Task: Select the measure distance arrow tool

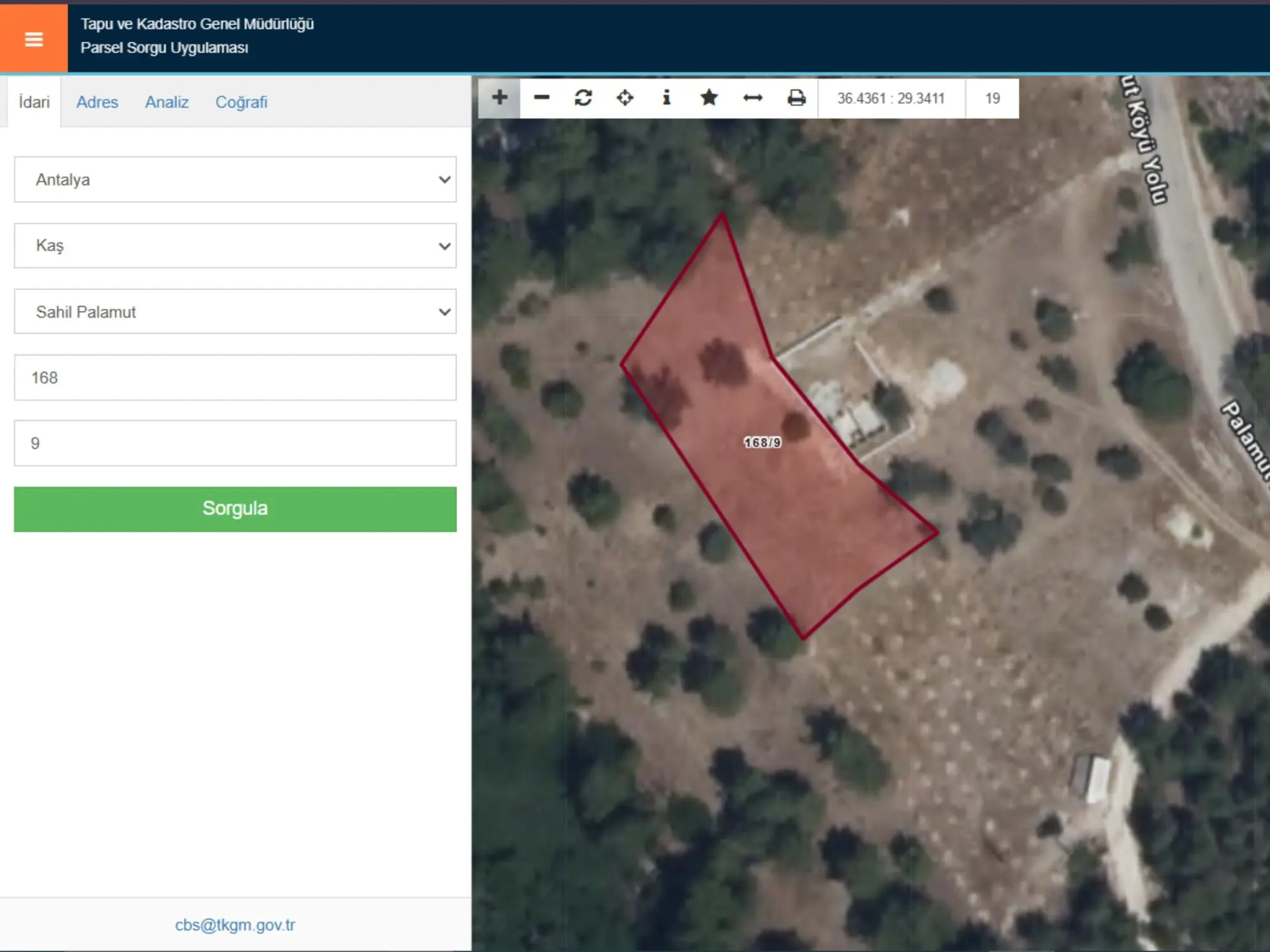Action: tap(752, 98)
